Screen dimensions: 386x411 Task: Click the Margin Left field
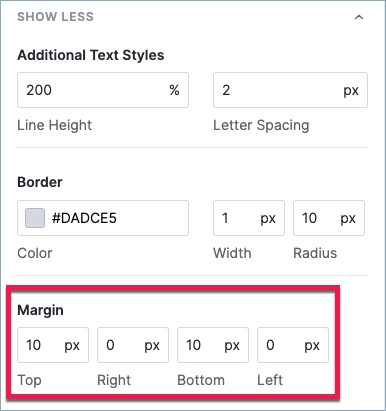tap(293, 345)
